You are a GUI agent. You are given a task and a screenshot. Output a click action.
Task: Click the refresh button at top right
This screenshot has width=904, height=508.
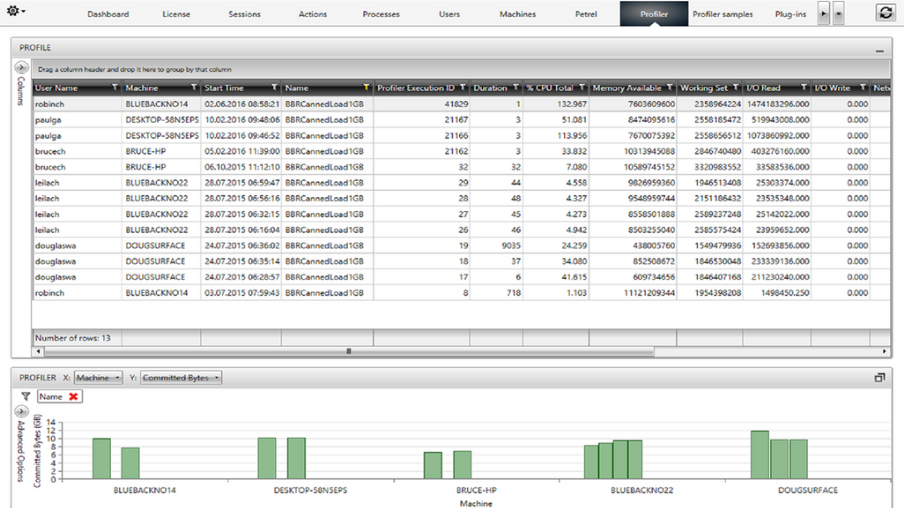(885, 12)
